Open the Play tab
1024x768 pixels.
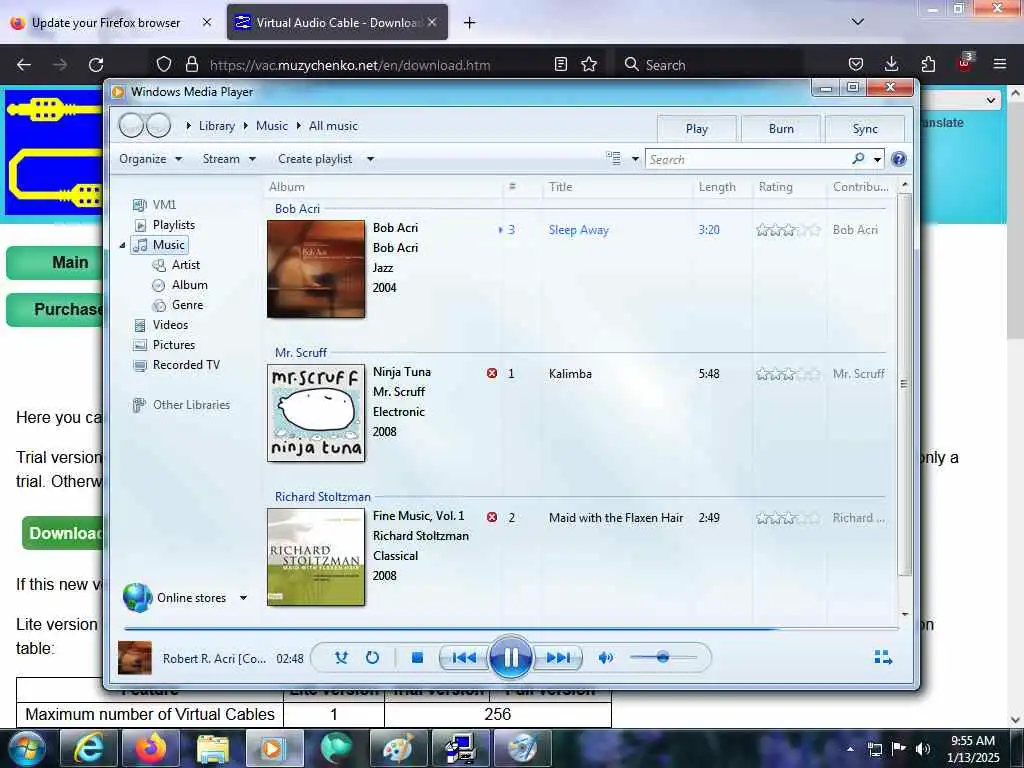click(x=696, y=129)
